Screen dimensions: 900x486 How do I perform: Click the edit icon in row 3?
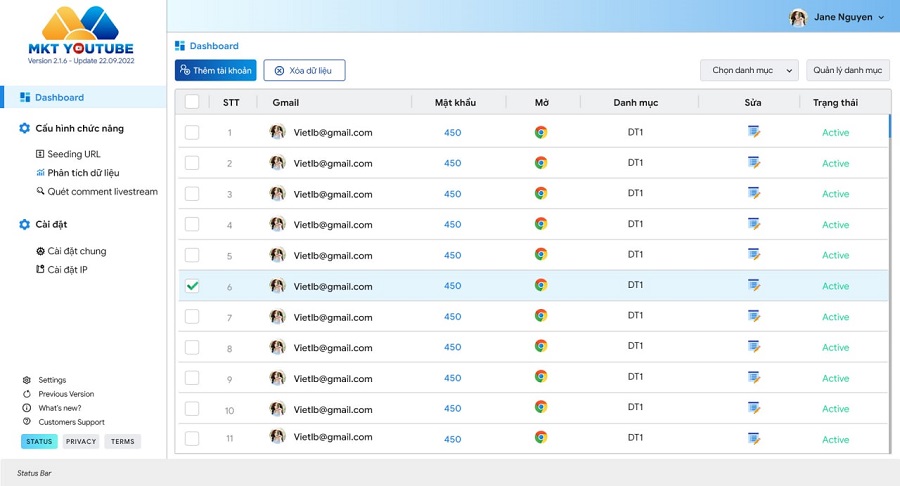tap(754, 193)
